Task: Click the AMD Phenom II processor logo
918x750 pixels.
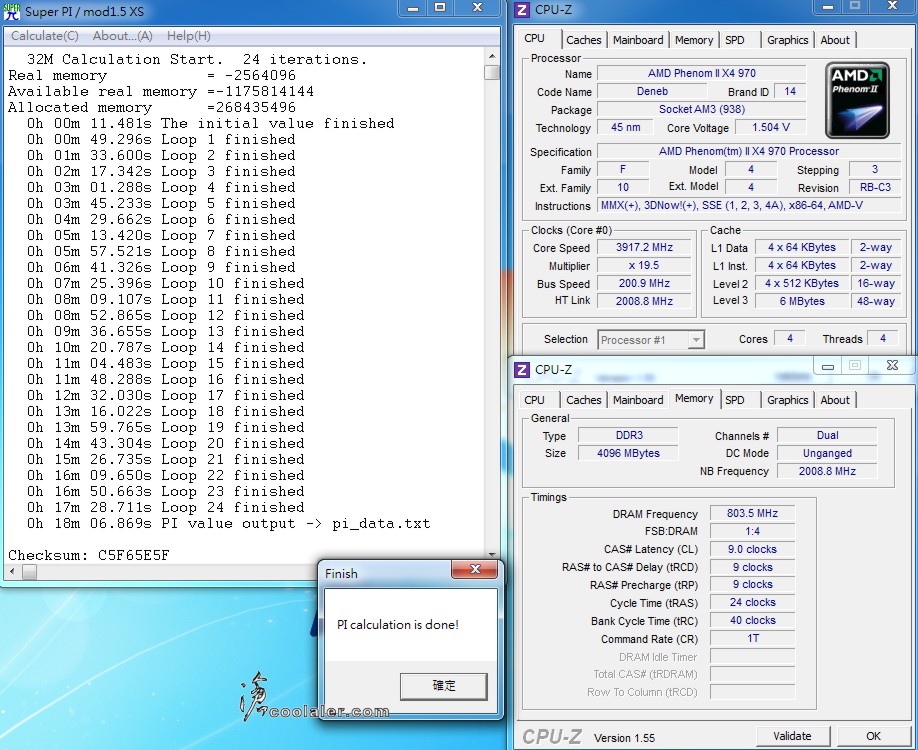Action: click(857, 100)
